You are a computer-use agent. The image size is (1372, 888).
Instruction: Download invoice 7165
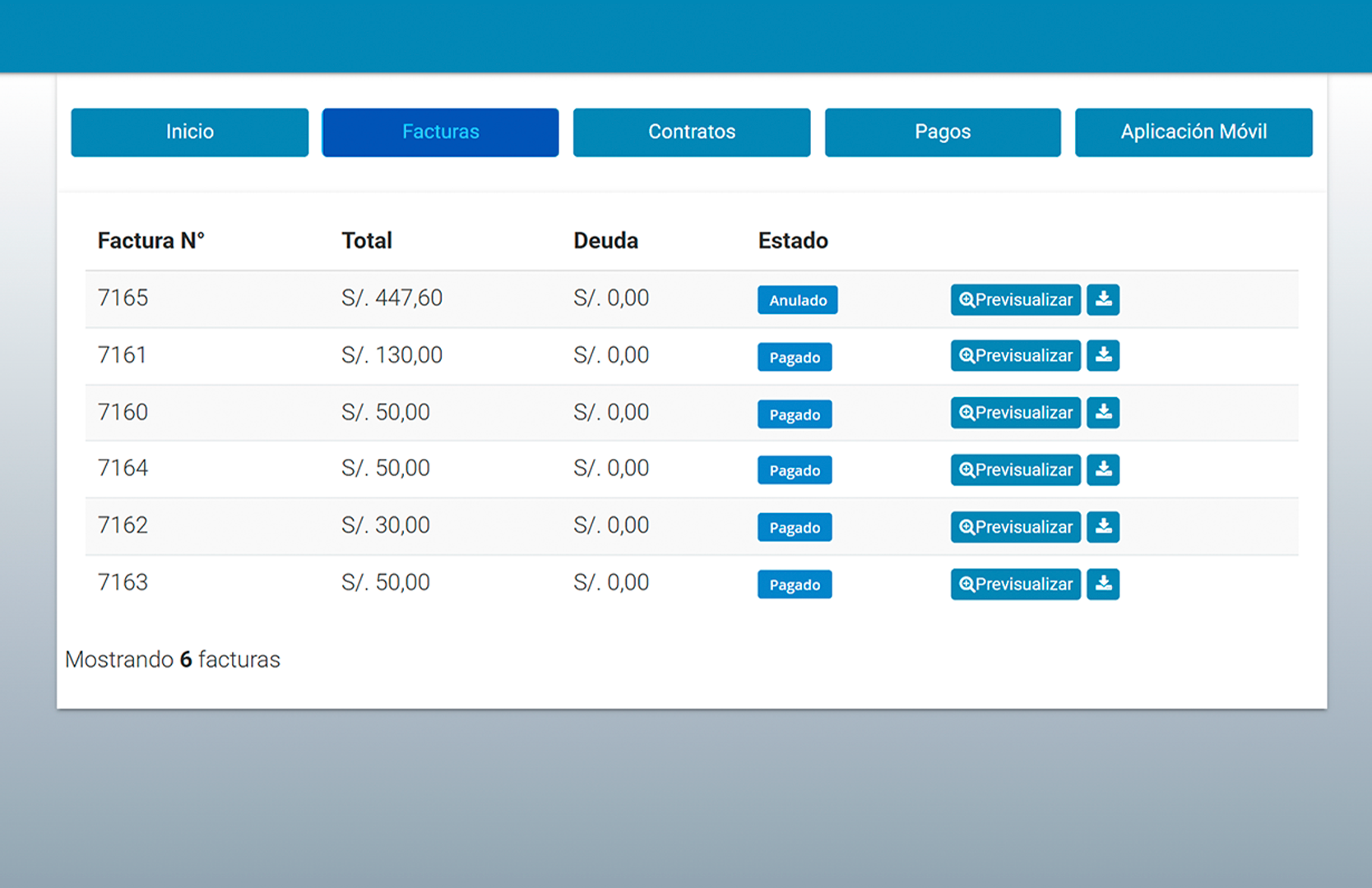[x=1102, y=300]
